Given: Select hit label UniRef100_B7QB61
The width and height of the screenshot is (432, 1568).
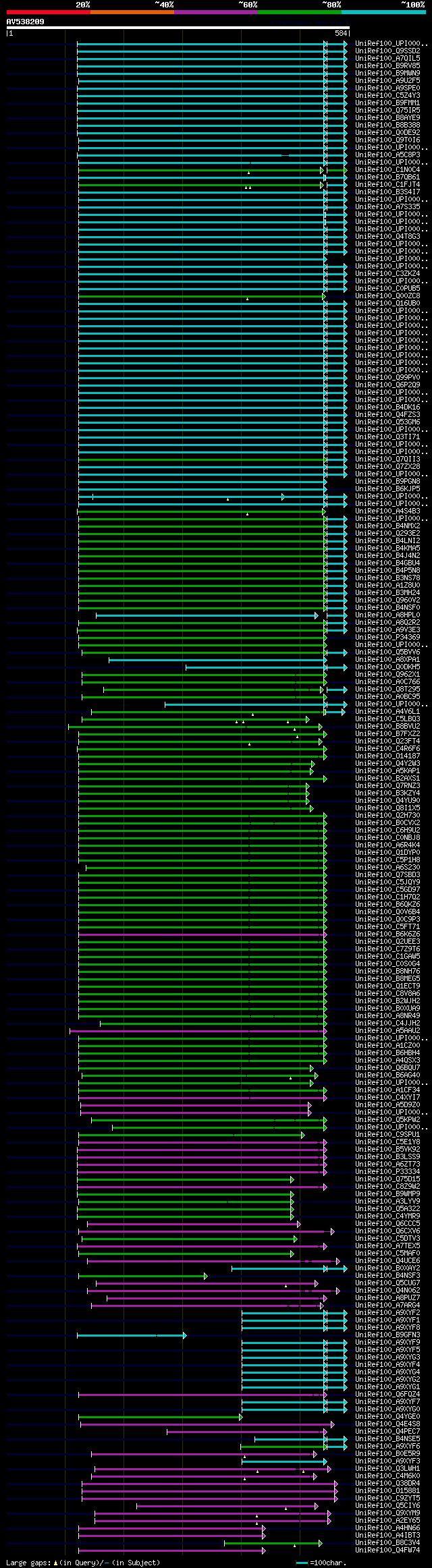Looking at the screenshot, I should click(x=387, y=177).
